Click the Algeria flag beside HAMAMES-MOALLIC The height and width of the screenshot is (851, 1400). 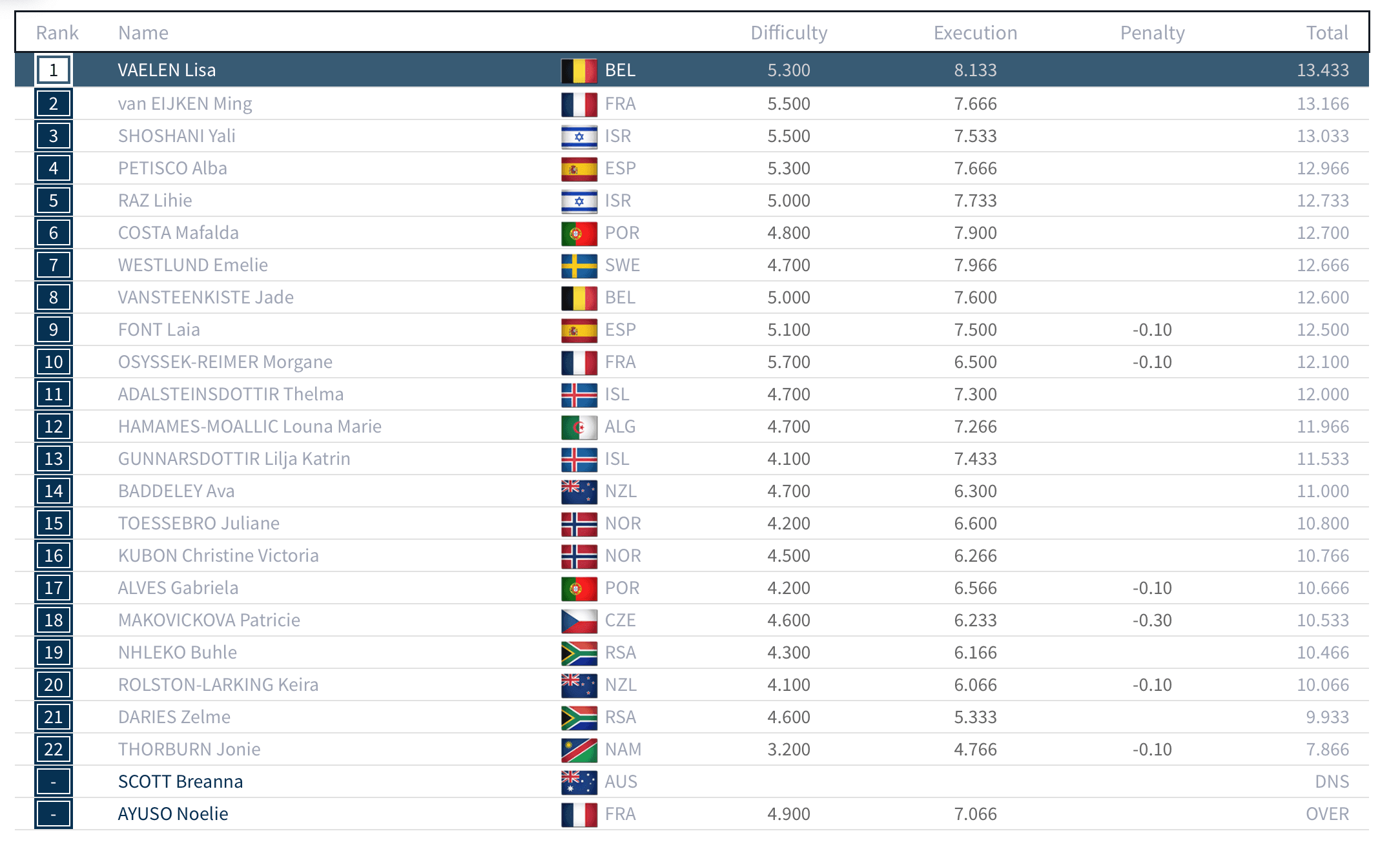tap(579, 427)
